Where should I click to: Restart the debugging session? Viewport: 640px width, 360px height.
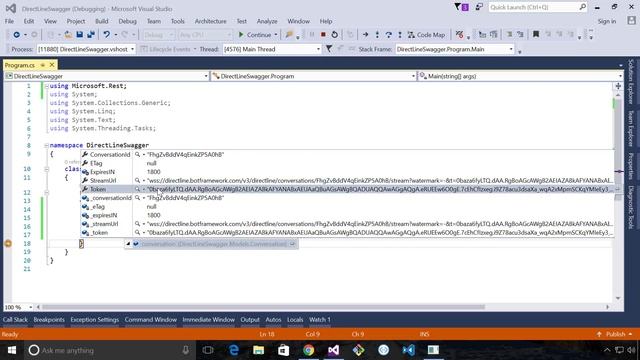[x=335, y=35]
